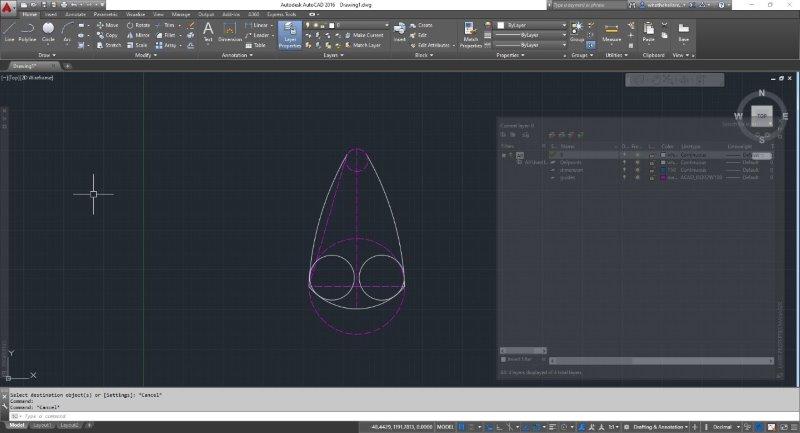The height and width of the screenshot is (433, 800).
Task: Click the magenta color swatch of guides layer
Action: point(663,177)
